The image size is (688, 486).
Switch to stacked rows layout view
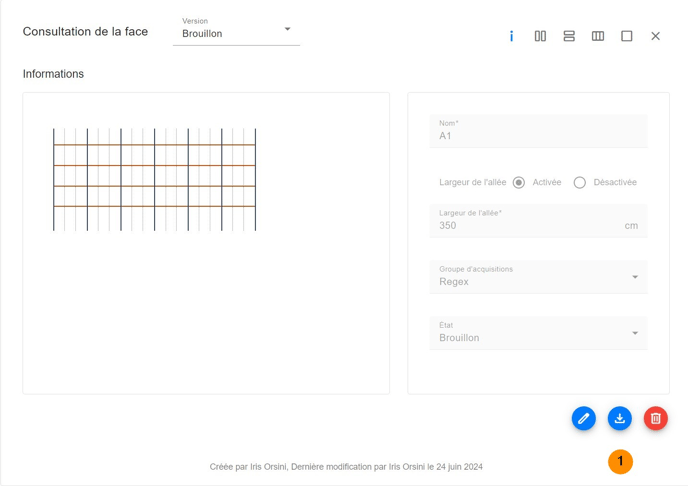[569, 36]
